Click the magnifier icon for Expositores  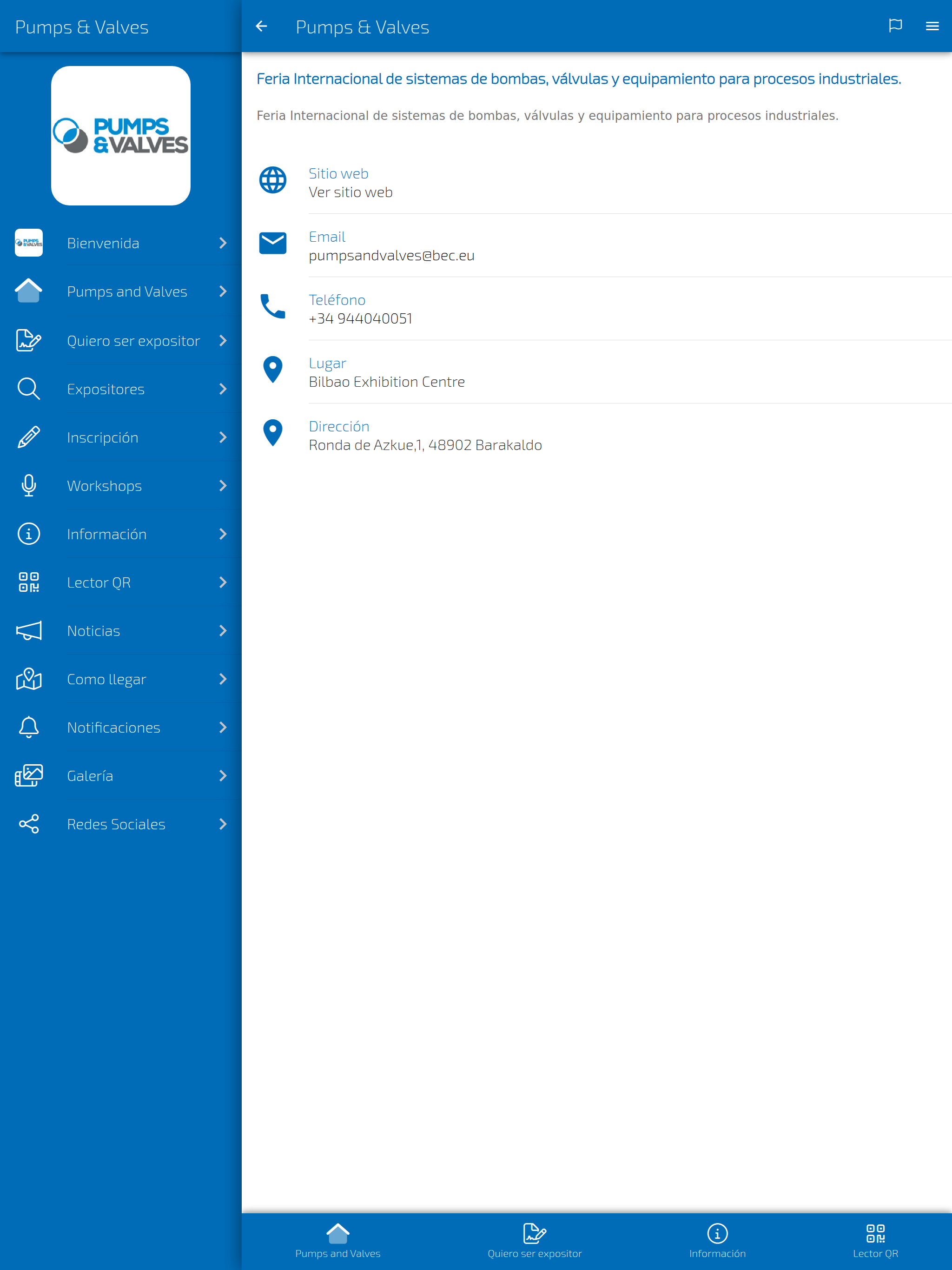29,389
